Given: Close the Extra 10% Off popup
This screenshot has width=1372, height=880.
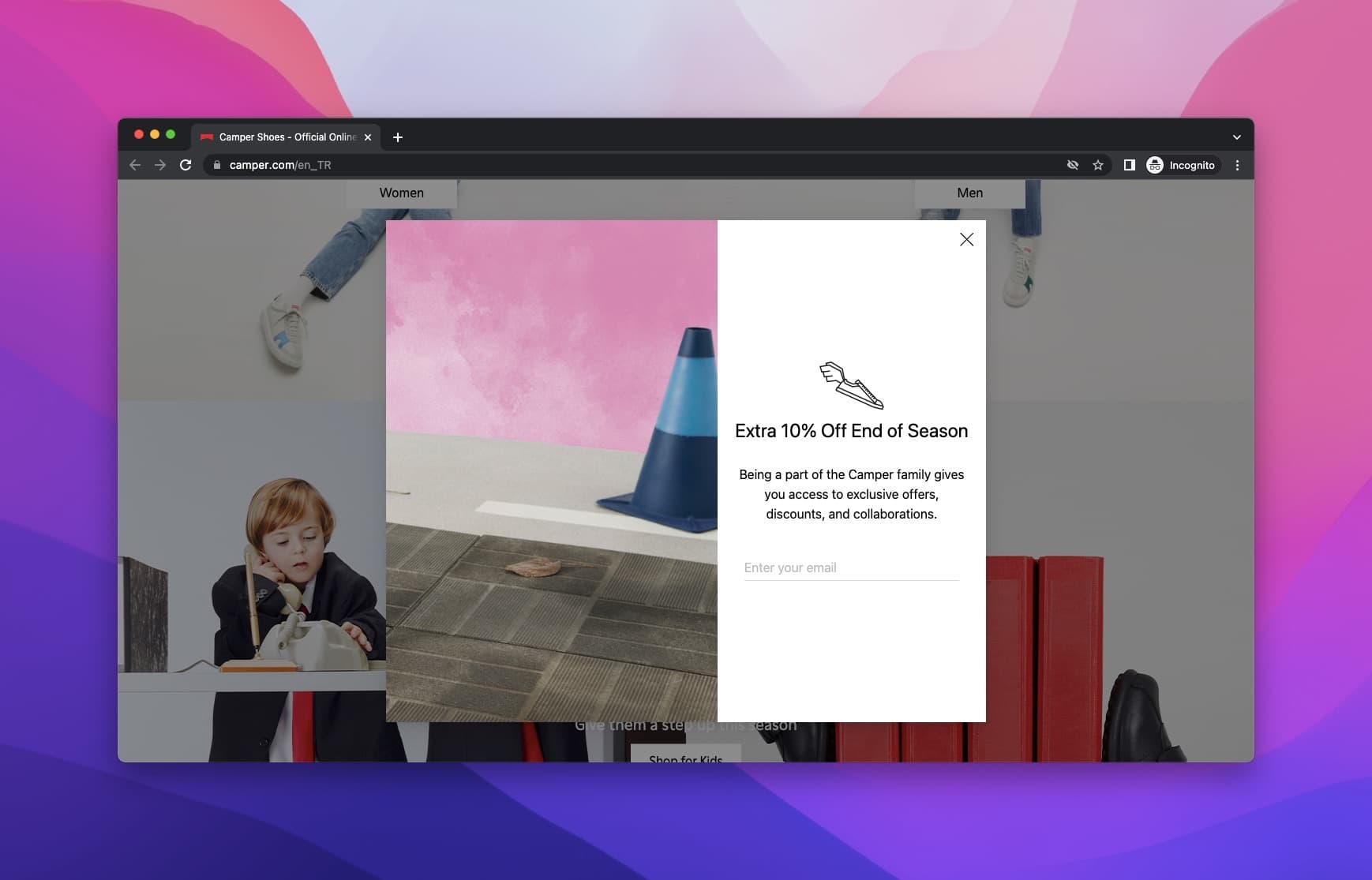Looking at the screenshot, I should click(x=966, y=239).
